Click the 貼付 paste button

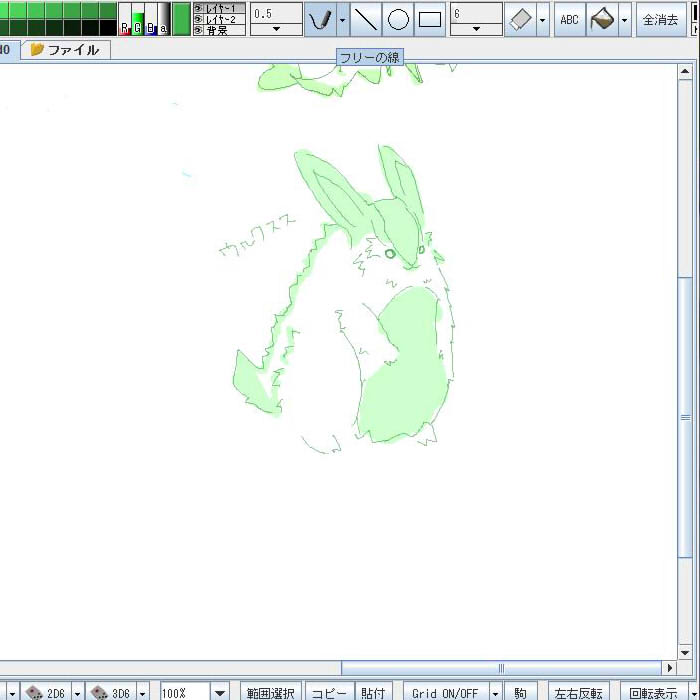(x=373, y=693)
